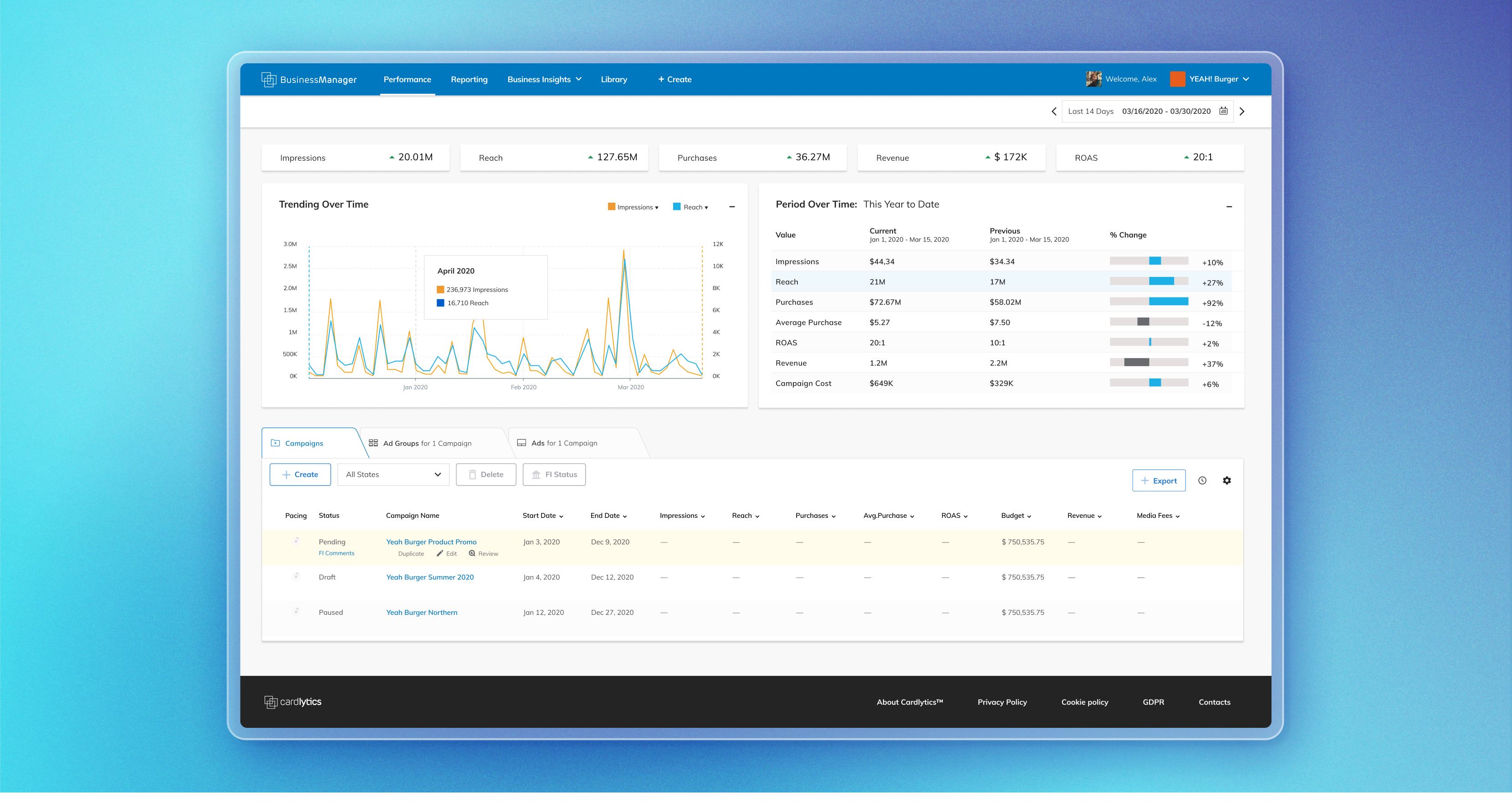Click the Export button

(1158, 481)
